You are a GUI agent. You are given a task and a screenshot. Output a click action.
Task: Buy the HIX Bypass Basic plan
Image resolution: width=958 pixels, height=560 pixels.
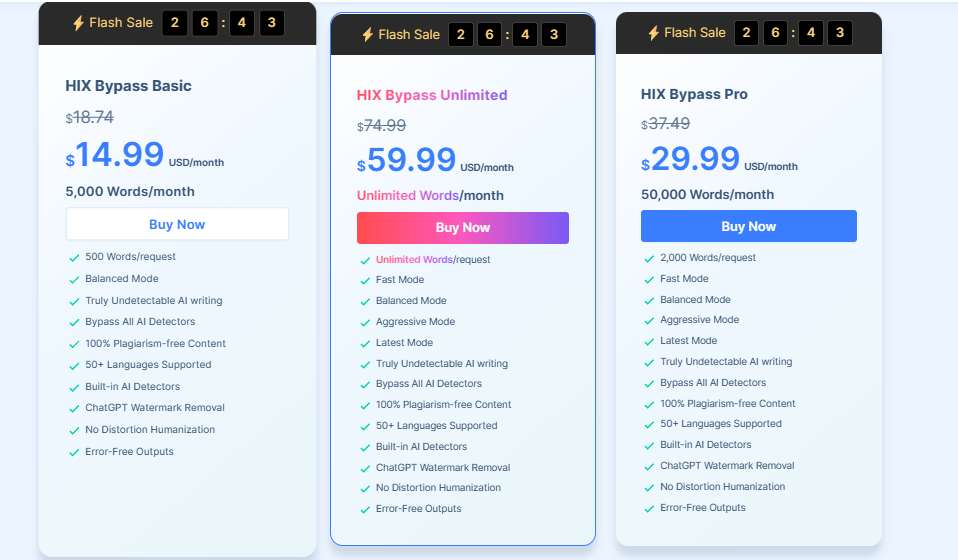point(177,224)
